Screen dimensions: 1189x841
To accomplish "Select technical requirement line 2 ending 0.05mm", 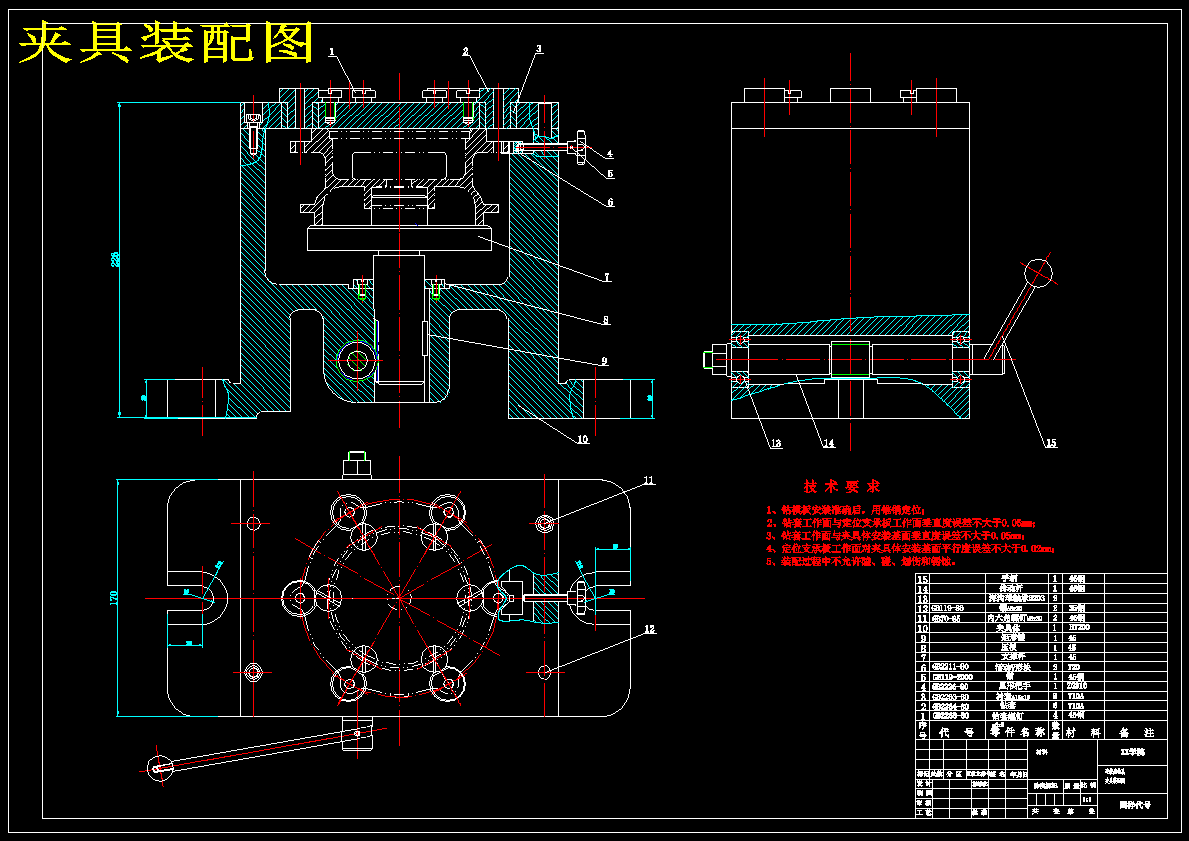I will pos(900,523).
